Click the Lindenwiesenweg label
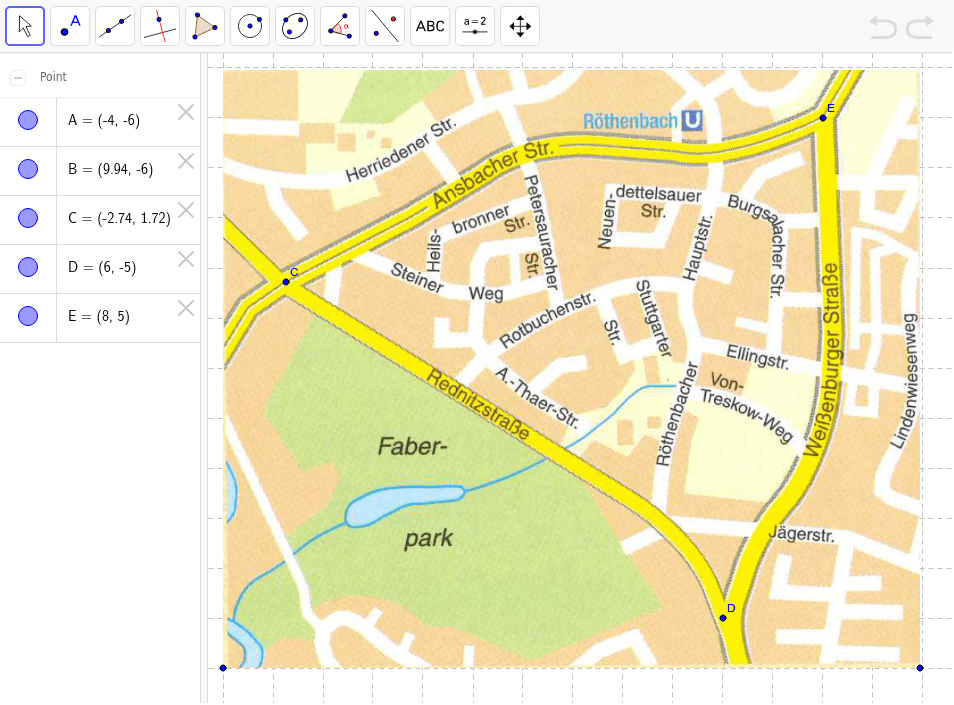 [x=905, y=381]
